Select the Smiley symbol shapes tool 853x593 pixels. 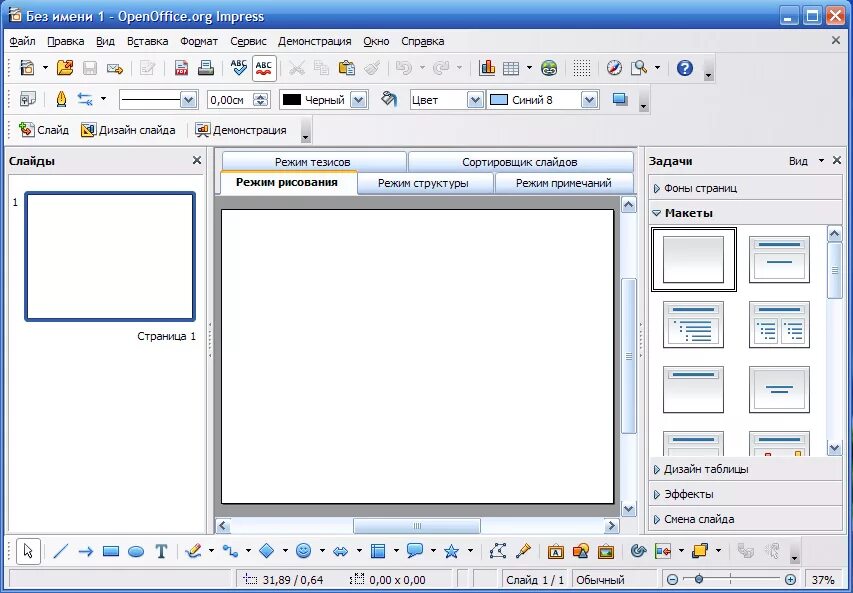304,552
